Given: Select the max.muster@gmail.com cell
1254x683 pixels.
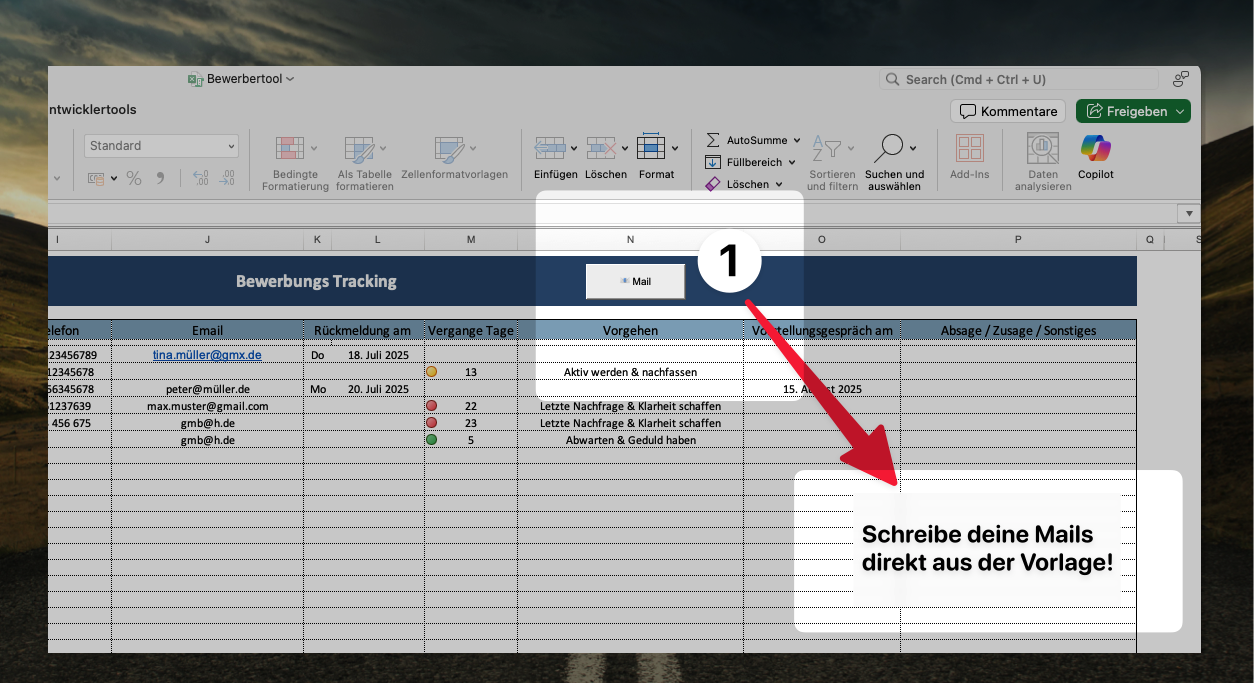Looking at the screenshot, I should [207, 406].
